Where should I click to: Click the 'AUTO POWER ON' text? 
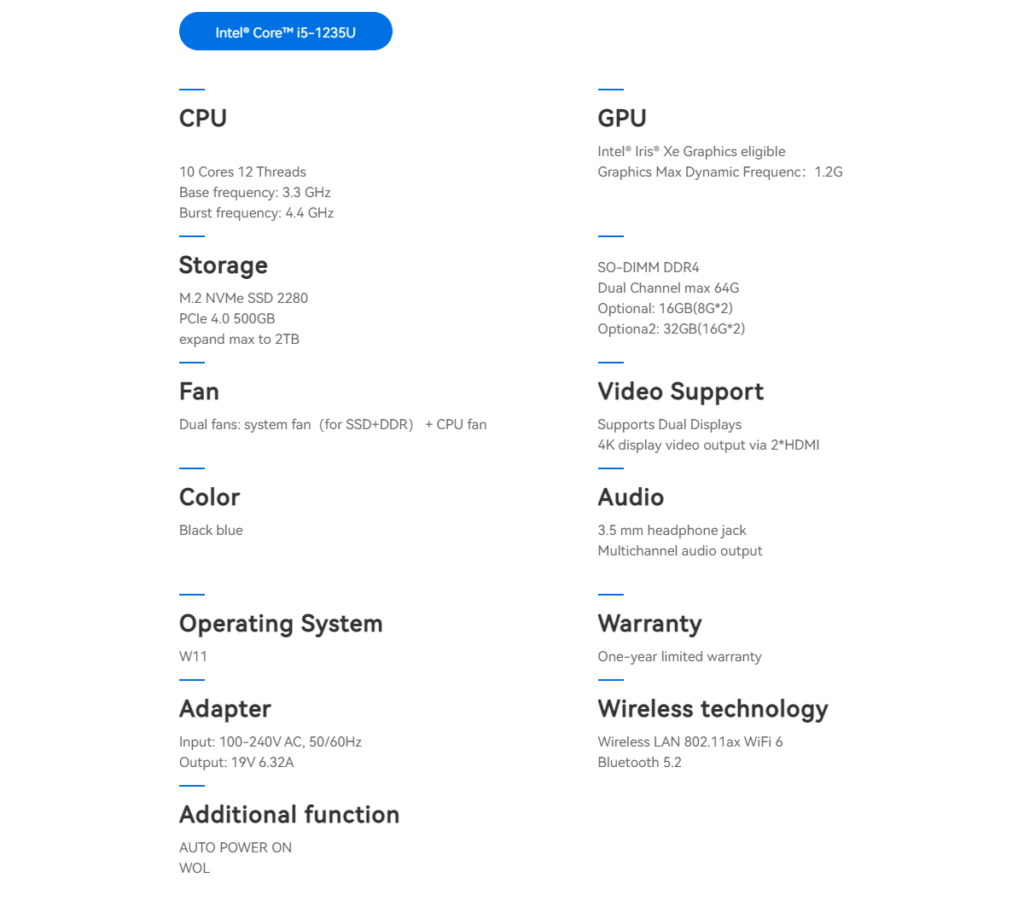point(235,847)
